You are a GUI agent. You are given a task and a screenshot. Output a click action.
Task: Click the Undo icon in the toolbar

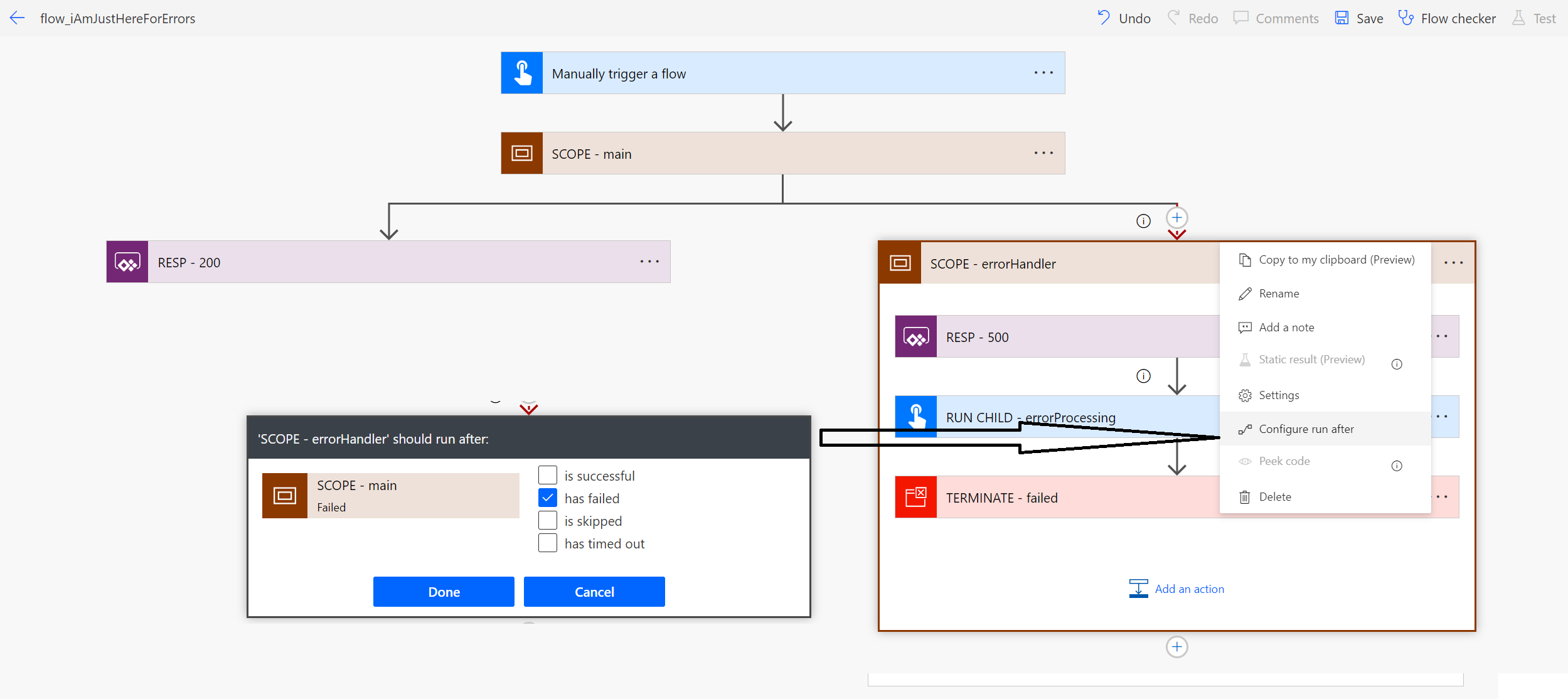[1104, 18]
